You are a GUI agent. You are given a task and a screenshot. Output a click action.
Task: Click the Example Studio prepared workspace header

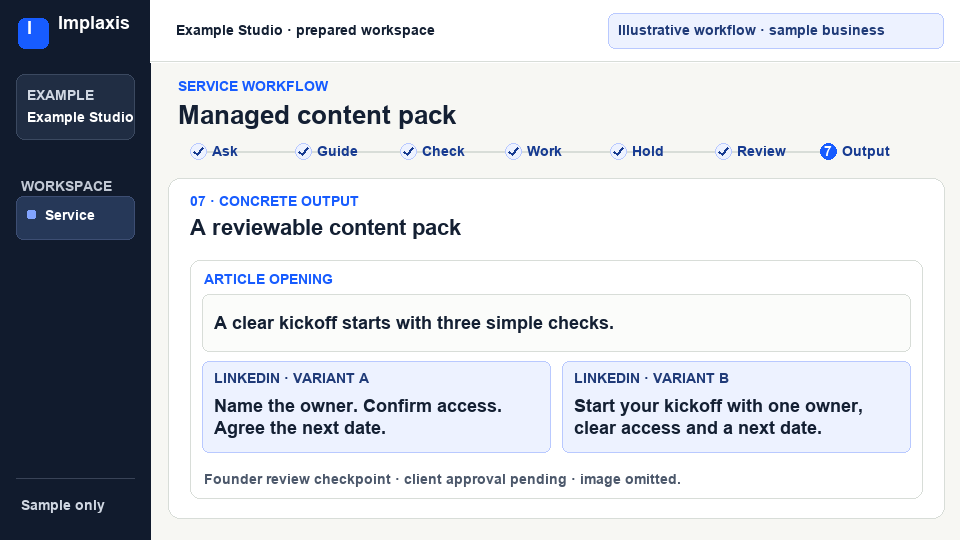[x=306, y=31]
